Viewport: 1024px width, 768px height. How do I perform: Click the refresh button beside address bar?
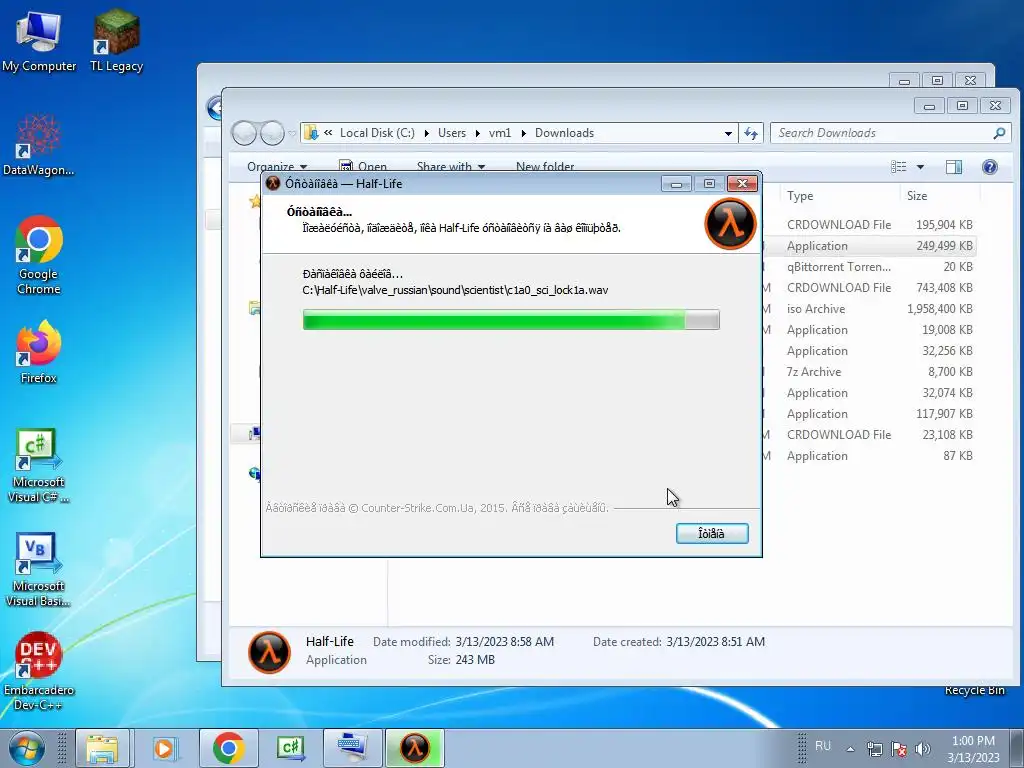click(751, 133)
